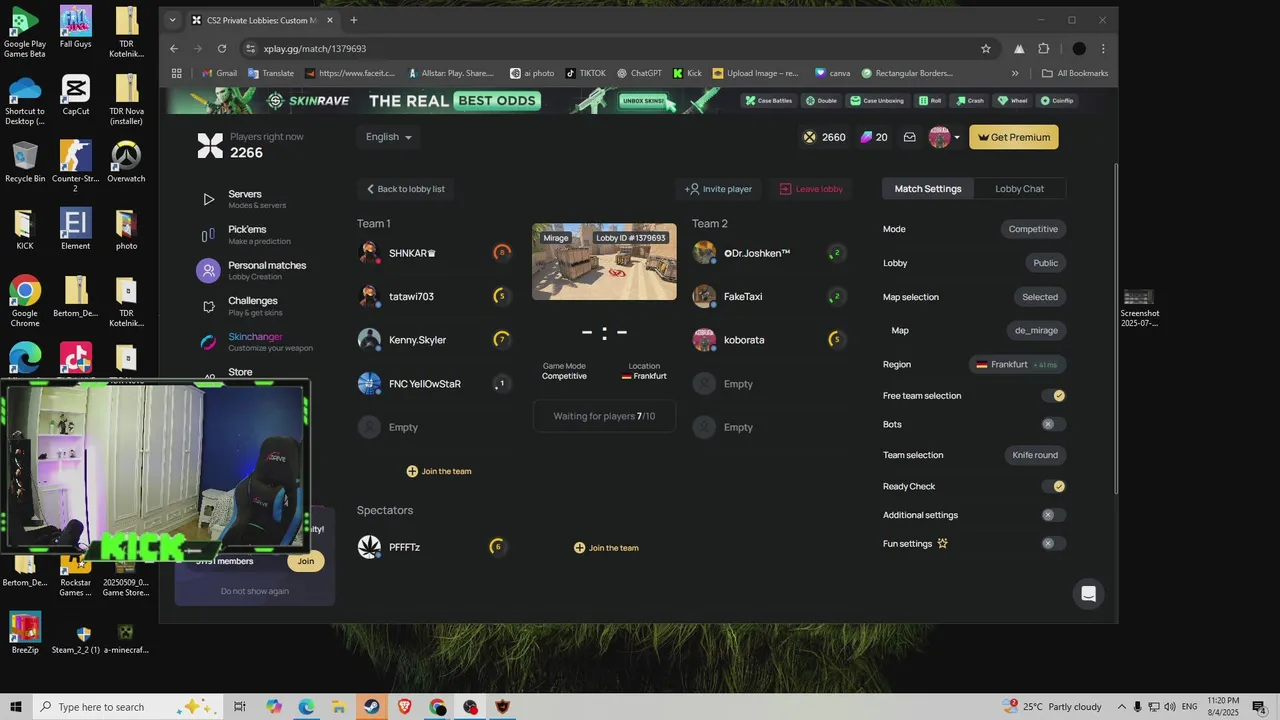
Task: Select spectator PFFFTz
Action: (x=404, y=547)
